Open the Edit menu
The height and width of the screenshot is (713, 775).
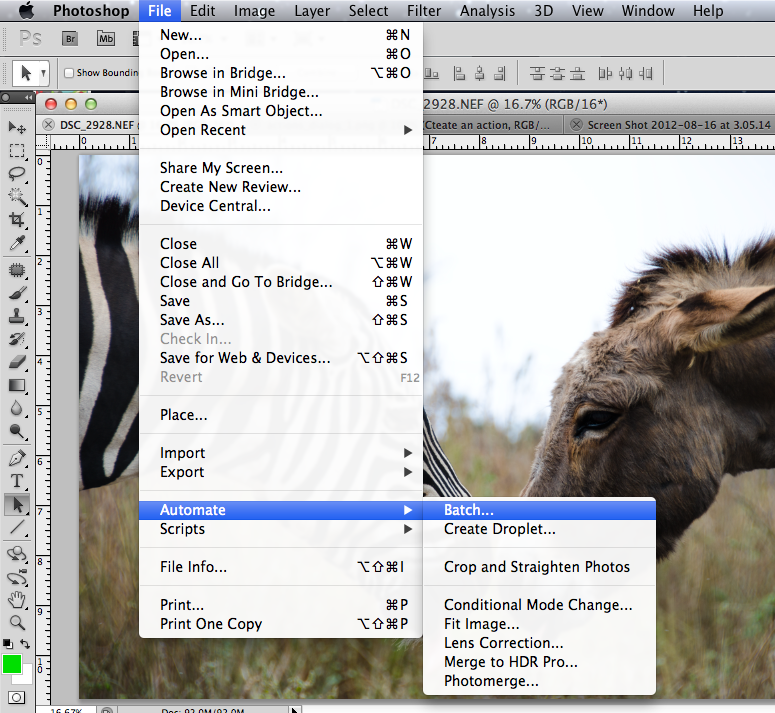[x=202, y=11]
